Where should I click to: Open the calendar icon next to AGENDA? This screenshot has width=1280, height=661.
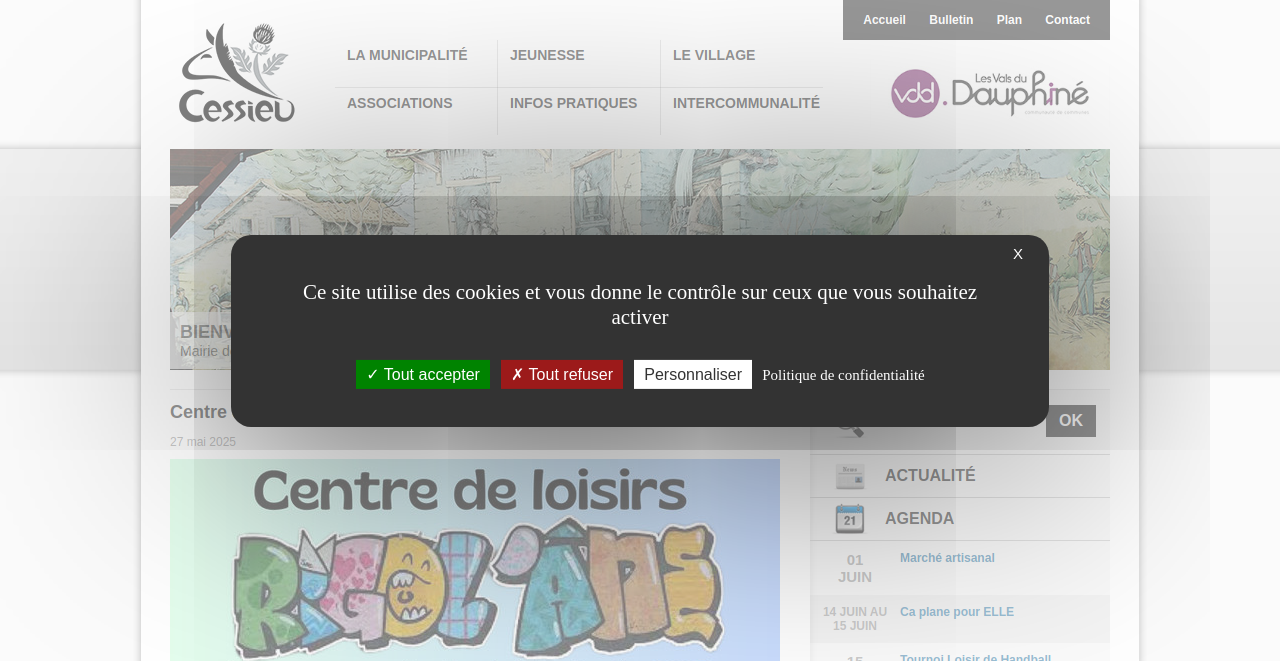coord(849,519)
